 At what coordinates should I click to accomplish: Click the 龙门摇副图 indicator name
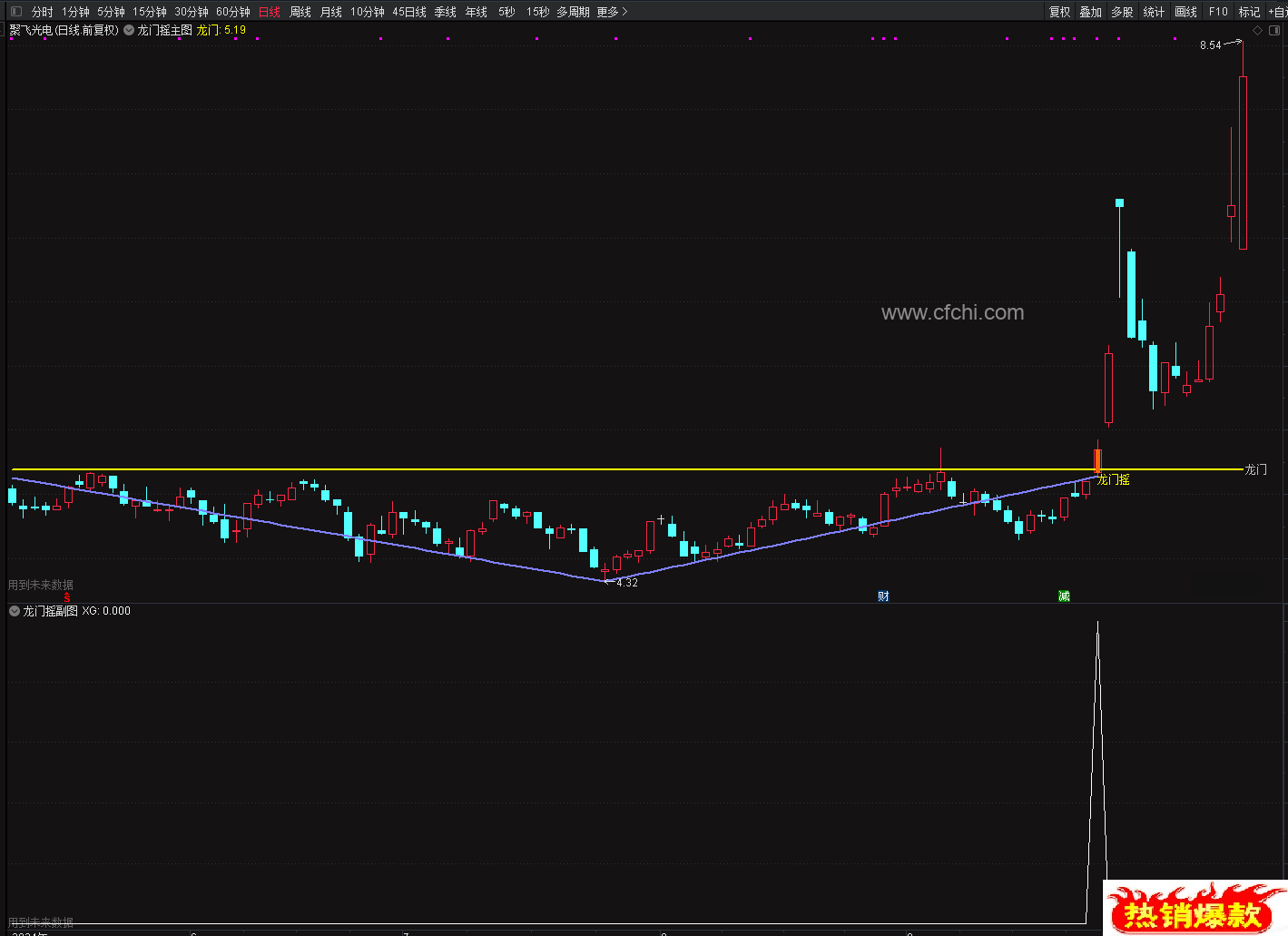(50, 611)
